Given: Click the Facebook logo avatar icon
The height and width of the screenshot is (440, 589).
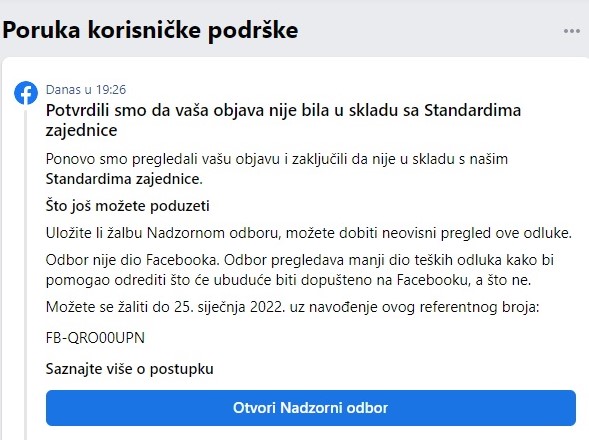Looking at the screenshot, I should (x=26, y=93).
